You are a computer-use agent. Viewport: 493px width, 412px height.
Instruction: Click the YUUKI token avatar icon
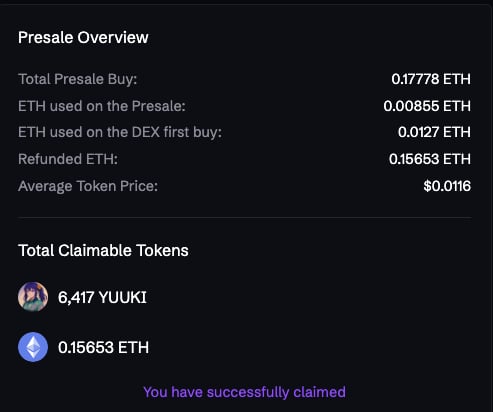tap(33, 297)
